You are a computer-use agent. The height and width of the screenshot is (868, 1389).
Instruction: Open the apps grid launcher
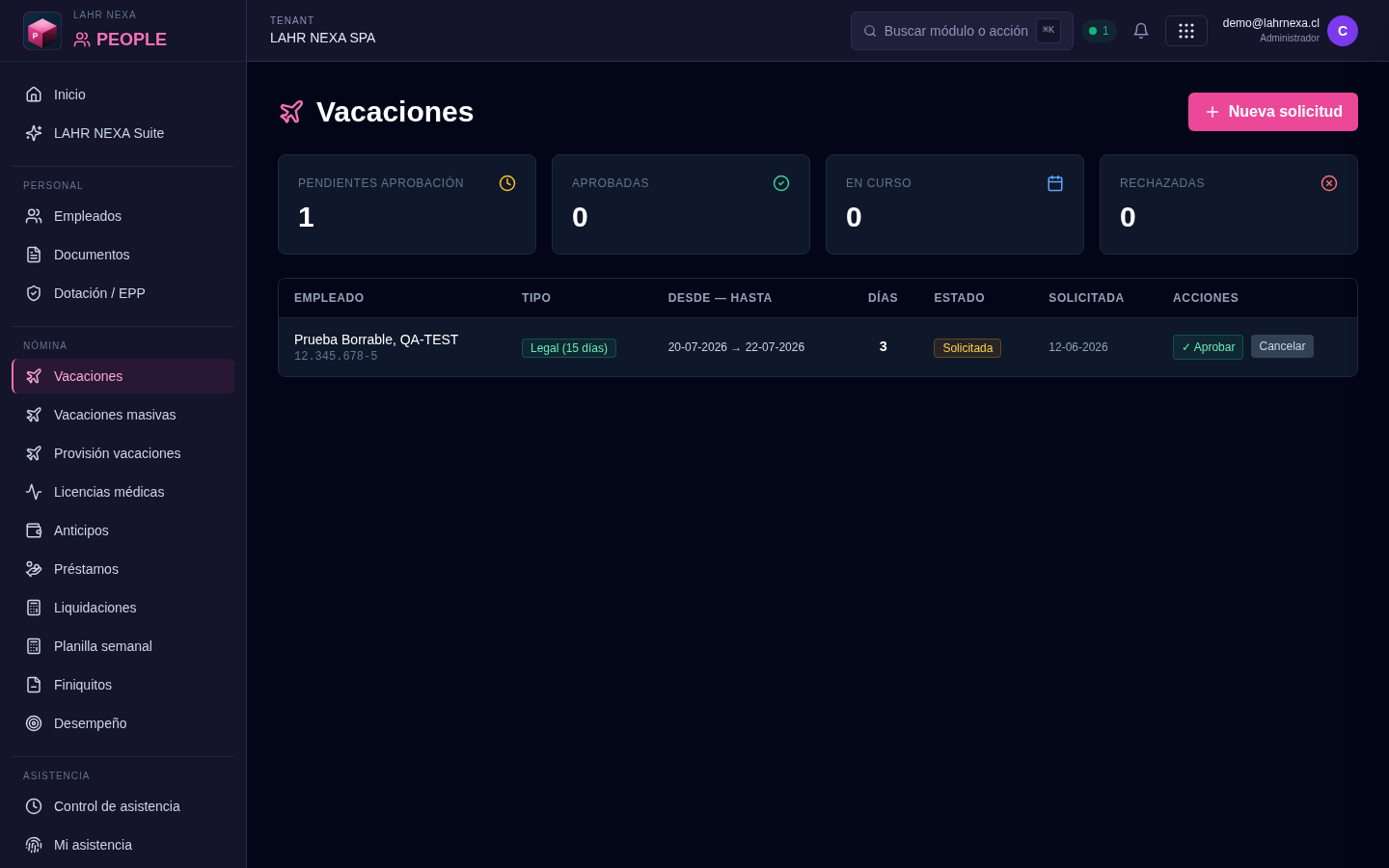pos(1186,31)
